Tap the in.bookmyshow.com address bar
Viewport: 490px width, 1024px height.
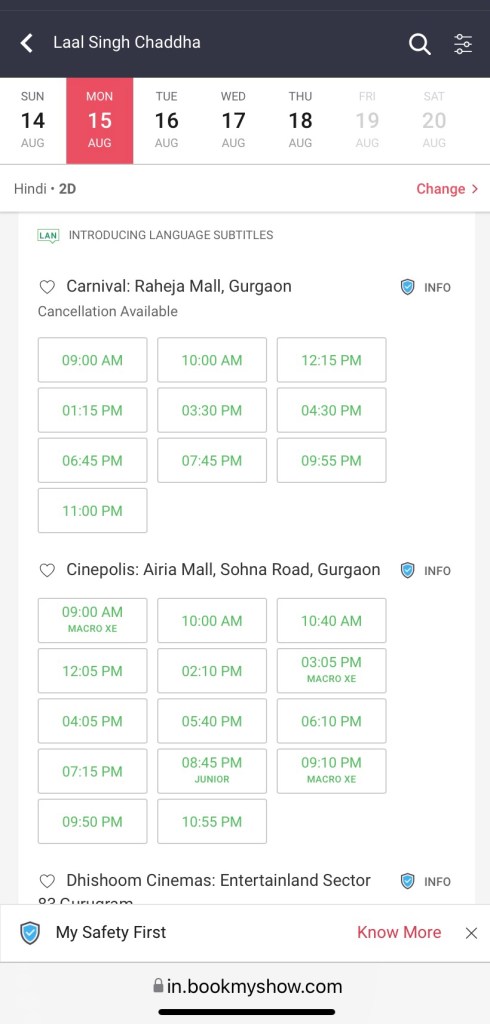coord(248,985)
